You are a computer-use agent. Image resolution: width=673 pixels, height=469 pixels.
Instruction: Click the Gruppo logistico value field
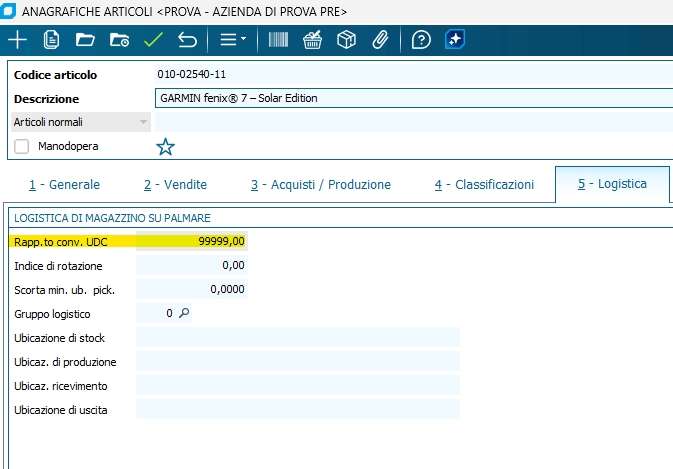[x=155, y=313]
